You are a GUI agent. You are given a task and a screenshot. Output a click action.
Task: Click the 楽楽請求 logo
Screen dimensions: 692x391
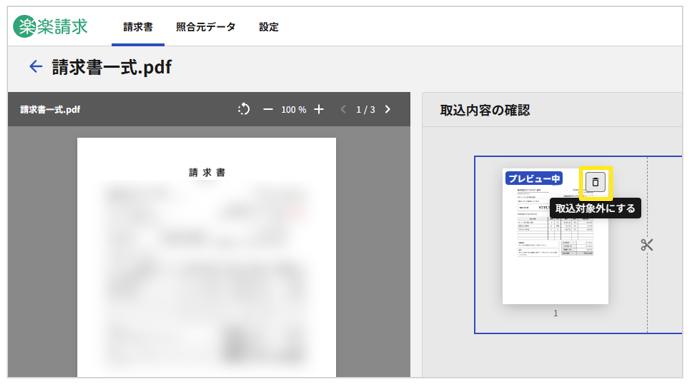point(50,26)
